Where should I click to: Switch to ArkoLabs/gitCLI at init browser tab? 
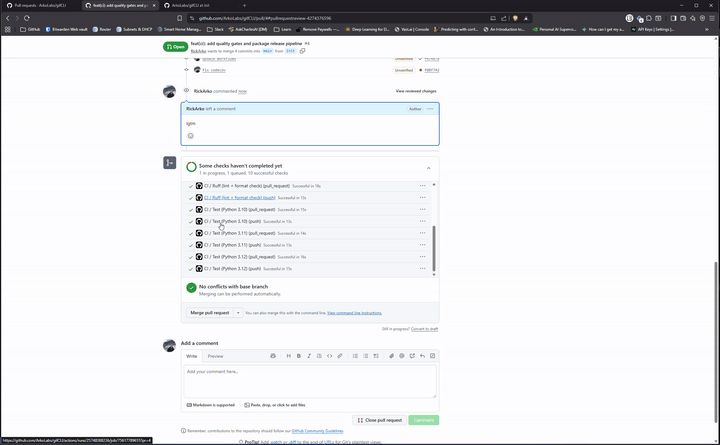(x=197, y=6)
